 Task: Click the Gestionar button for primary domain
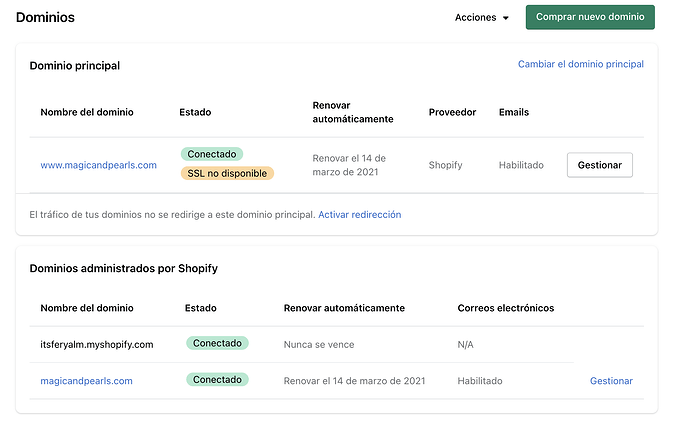coord(599,165)
